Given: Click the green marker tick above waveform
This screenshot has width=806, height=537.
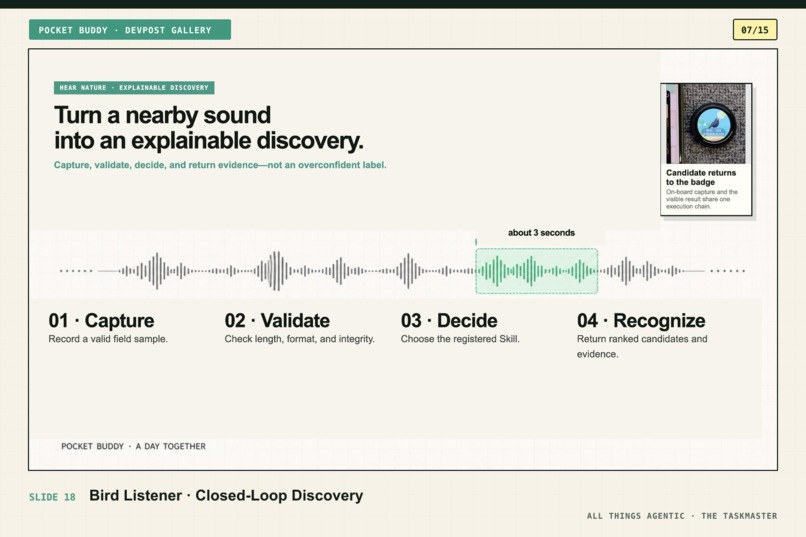Looking at the screenshot, I should [476, 242].
